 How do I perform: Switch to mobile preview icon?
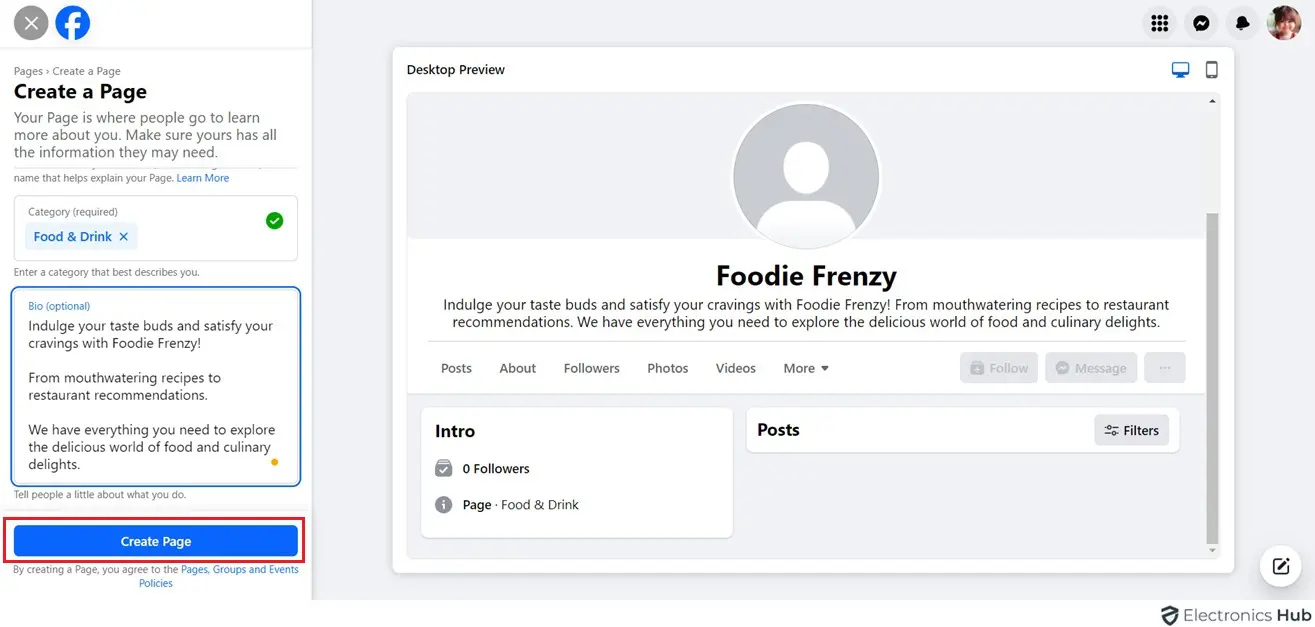coord(1211,70)
